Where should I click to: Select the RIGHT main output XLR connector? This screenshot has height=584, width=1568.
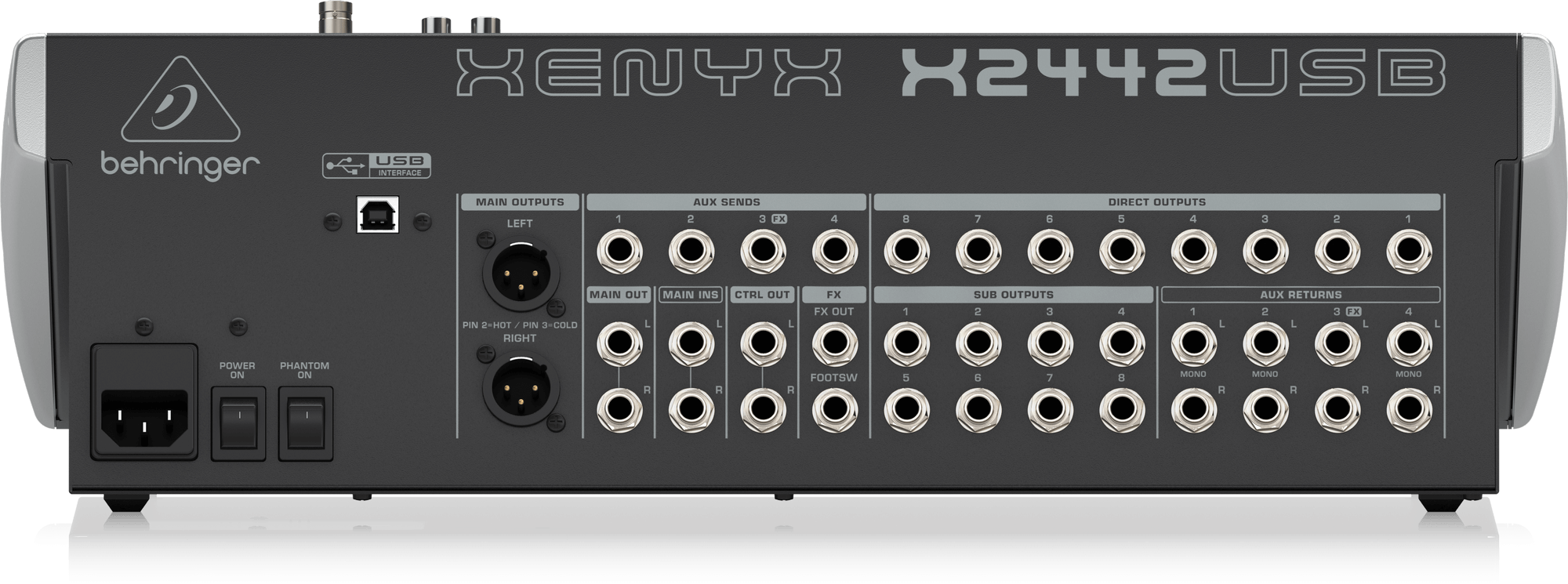pos(520,389)
